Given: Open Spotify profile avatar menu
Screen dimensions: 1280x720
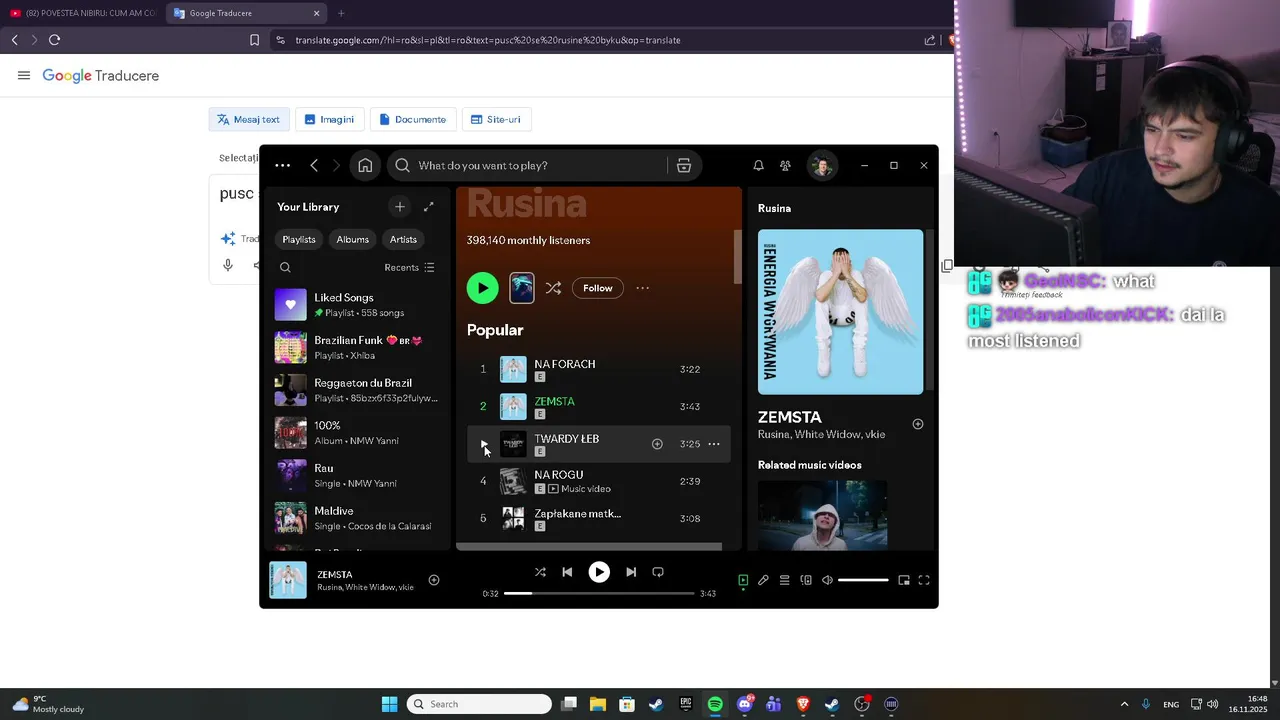Looking at the screenshot, I should pyautogui.click(x=822, y=166).
